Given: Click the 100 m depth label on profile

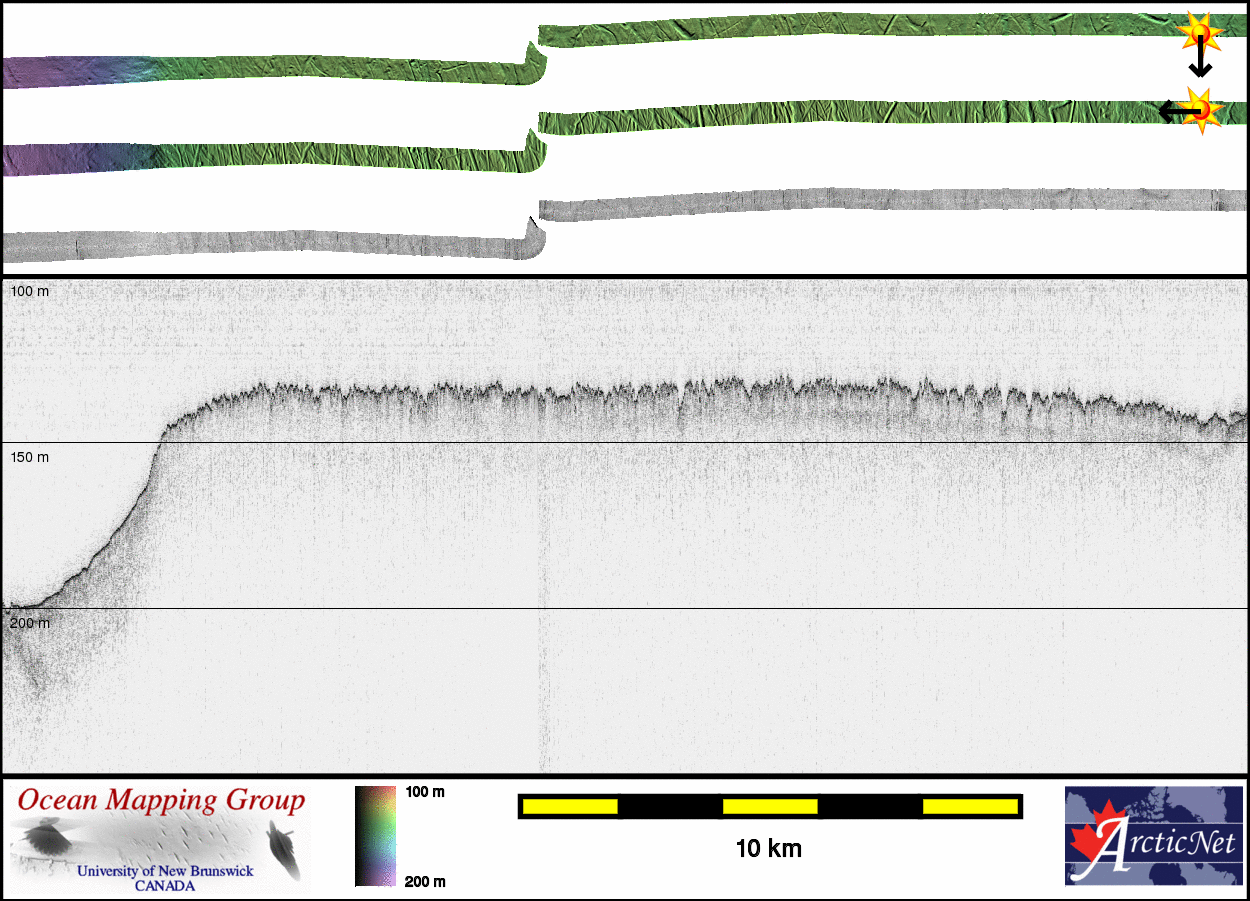Looking at the screenshot, I should 29,291.
